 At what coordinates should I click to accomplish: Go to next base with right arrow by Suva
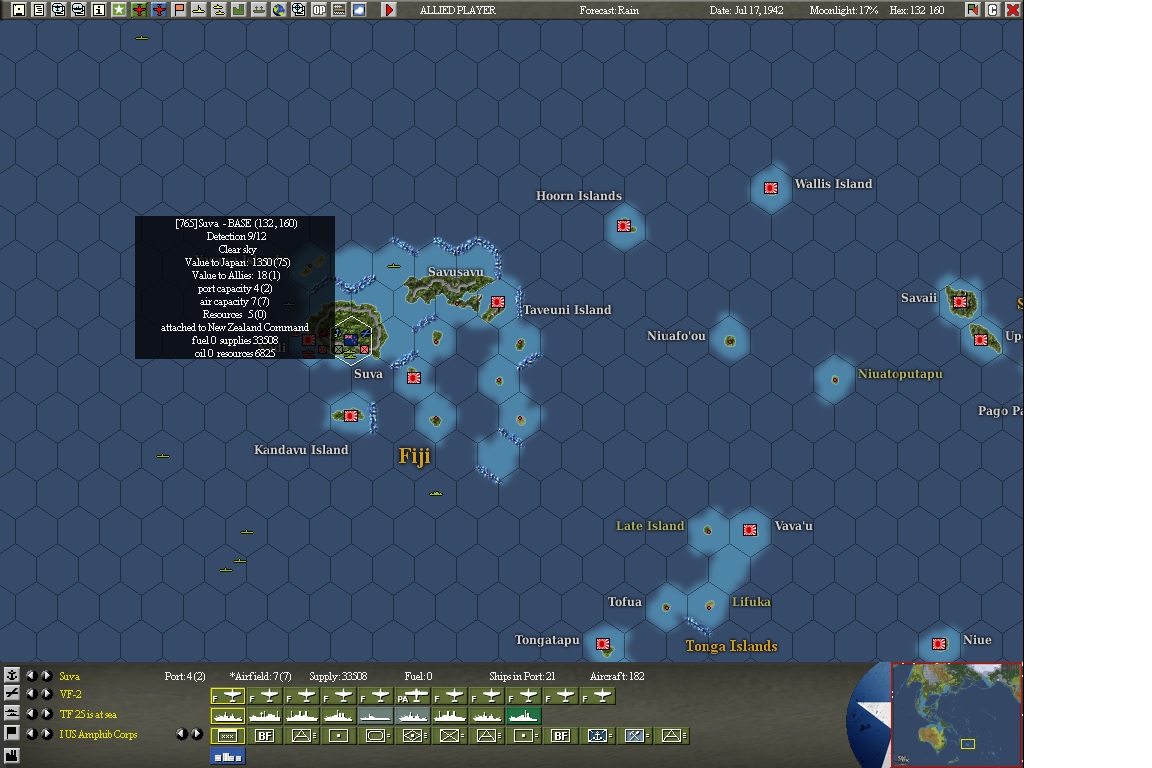click(x=46, y=675)
